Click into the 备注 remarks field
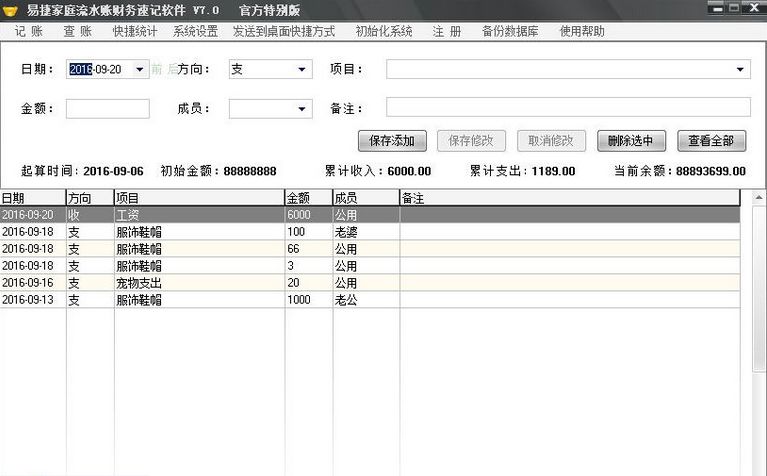This screenshot has height=476, width=767. [568, 107]
